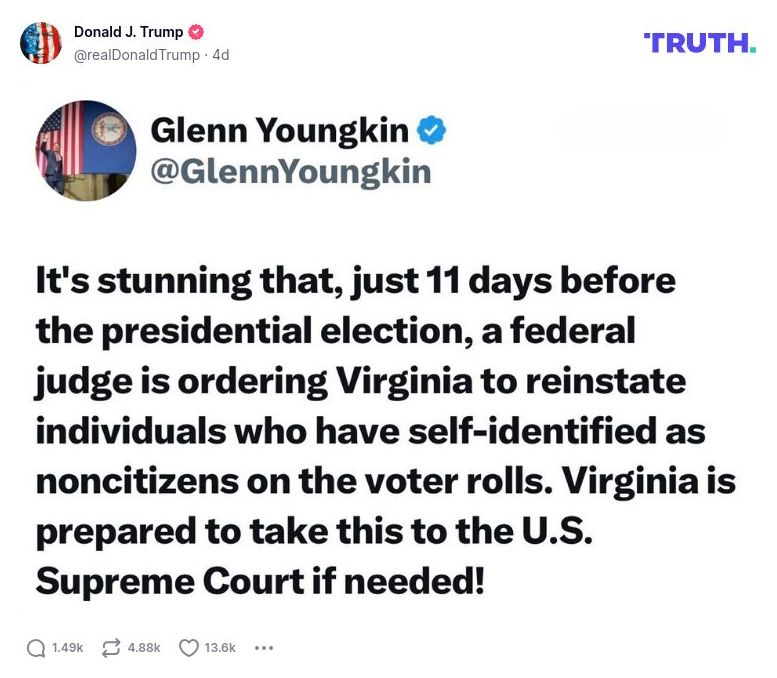The height and width of the screenshot is (678, 777).
Task: Click the red verified badge beside Trump's name
Action: point(197,32)
